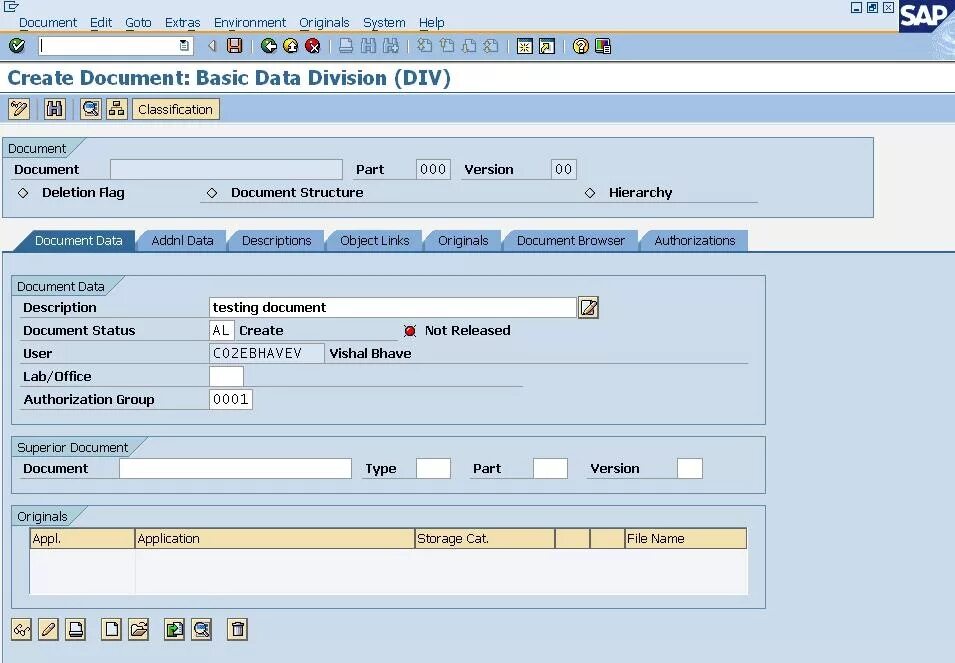This screenshot has height=663, width=955.
Task: Click the Delete original trash can icon
Action: click(x=238, y=630)
